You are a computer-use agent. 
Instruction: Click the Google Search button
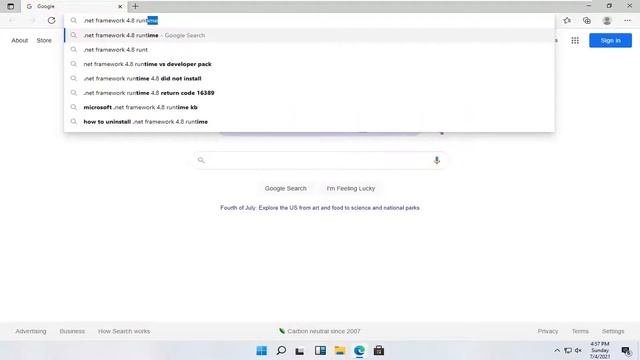285,188
